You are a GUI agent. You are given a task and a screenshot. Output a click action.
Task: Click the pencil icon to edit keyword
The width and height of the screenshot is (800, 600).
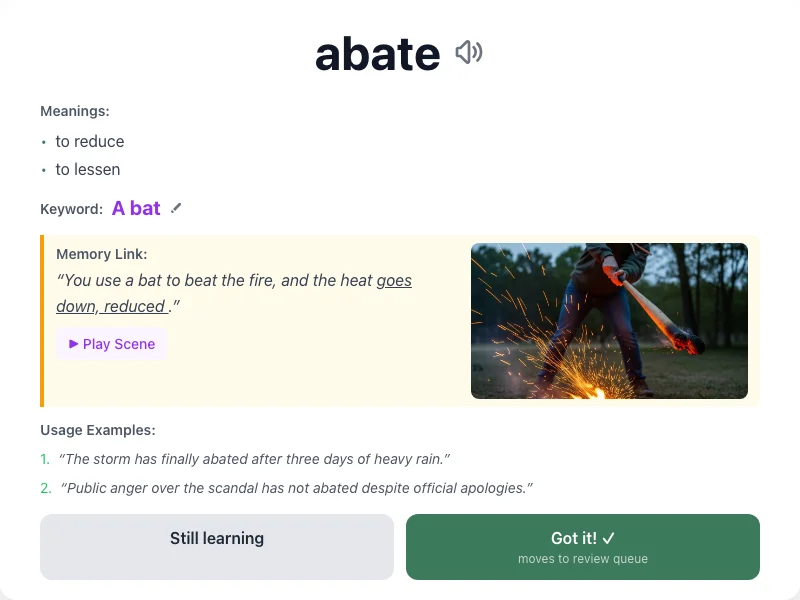[176, 208]
